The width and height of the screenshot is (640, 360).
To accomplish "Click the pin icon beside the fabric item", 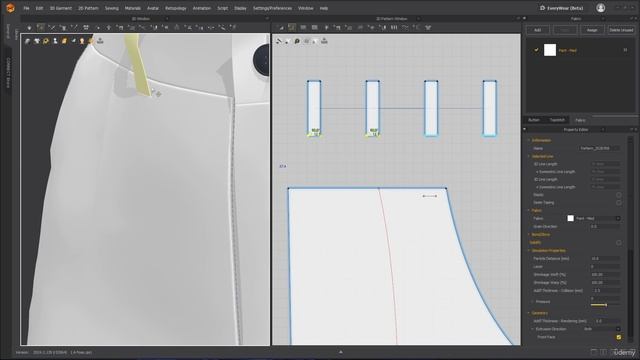I will tap(625, 50).
